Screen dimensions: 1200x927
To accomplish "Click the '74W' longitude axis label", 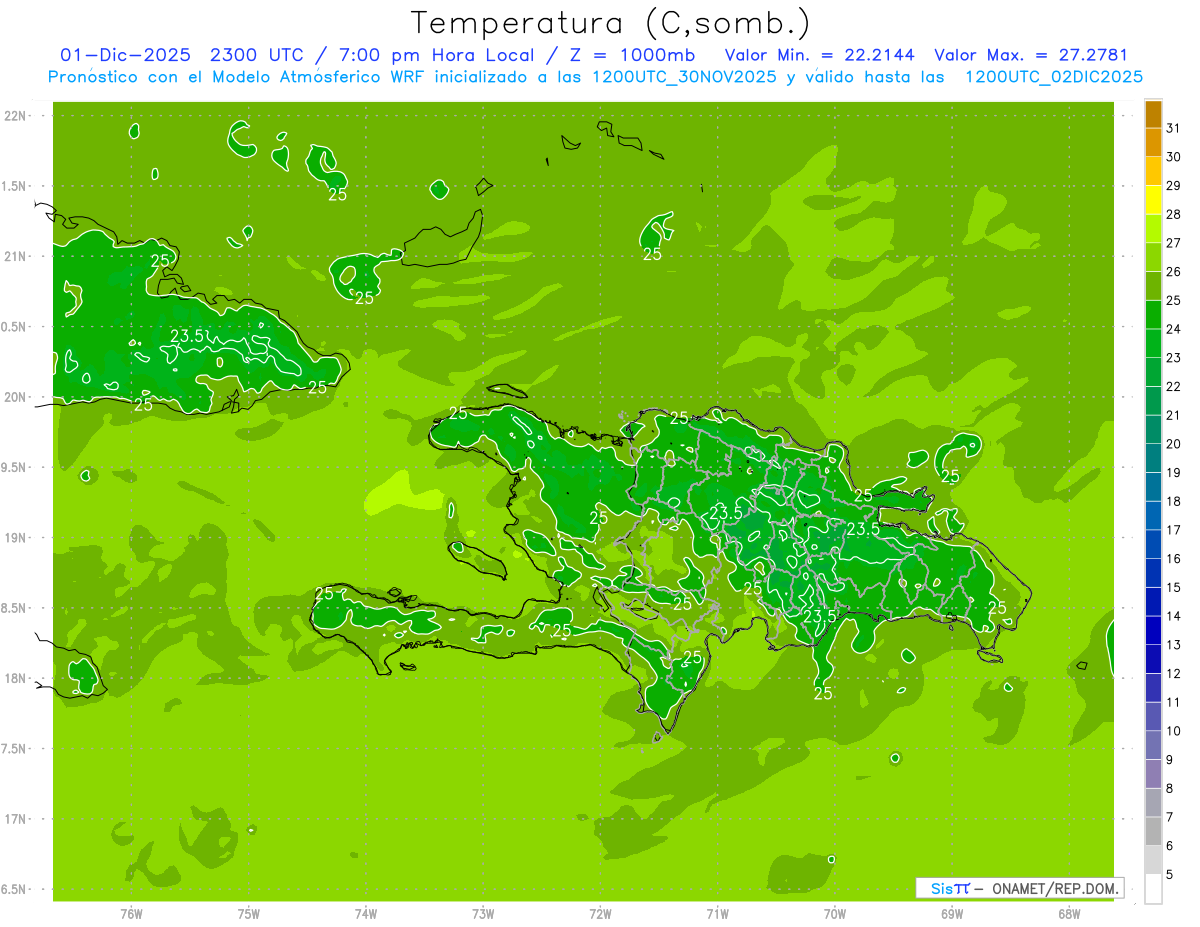I will click(366, 913).
